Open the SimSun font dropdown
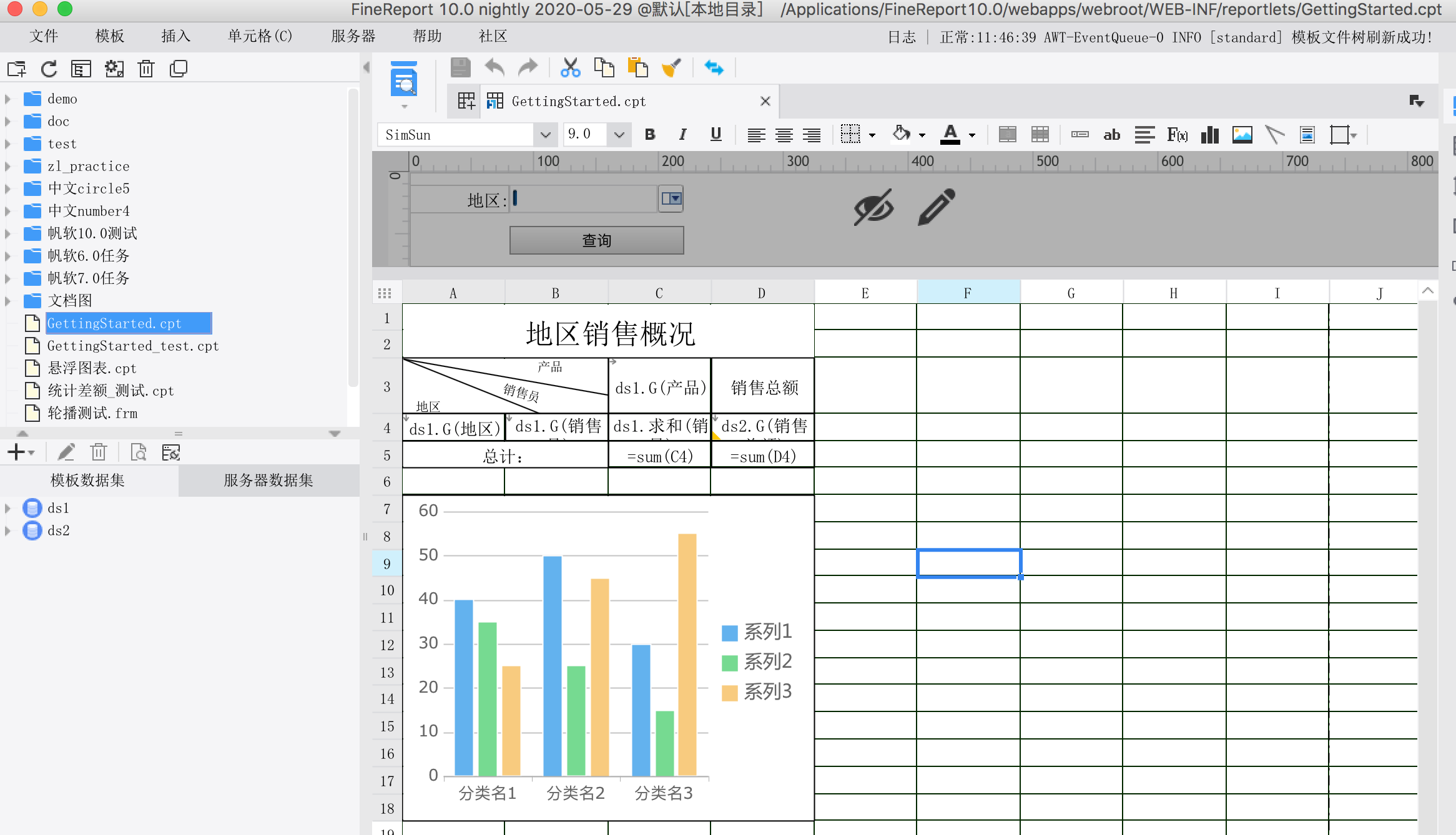The width and height of the screenshot is (1456, 835). tap(545, 135)
